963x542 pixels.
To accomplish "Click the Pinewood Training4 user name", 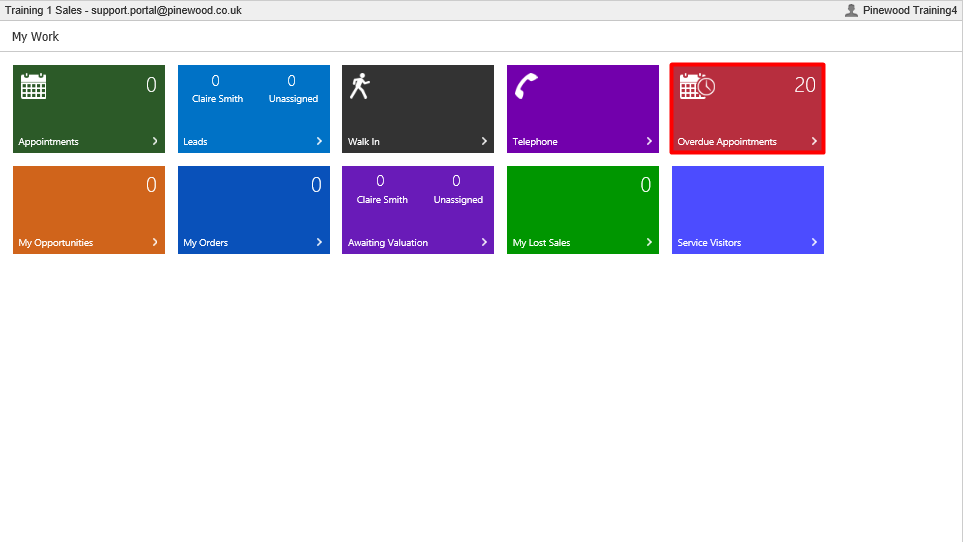I will coord(910,10).
